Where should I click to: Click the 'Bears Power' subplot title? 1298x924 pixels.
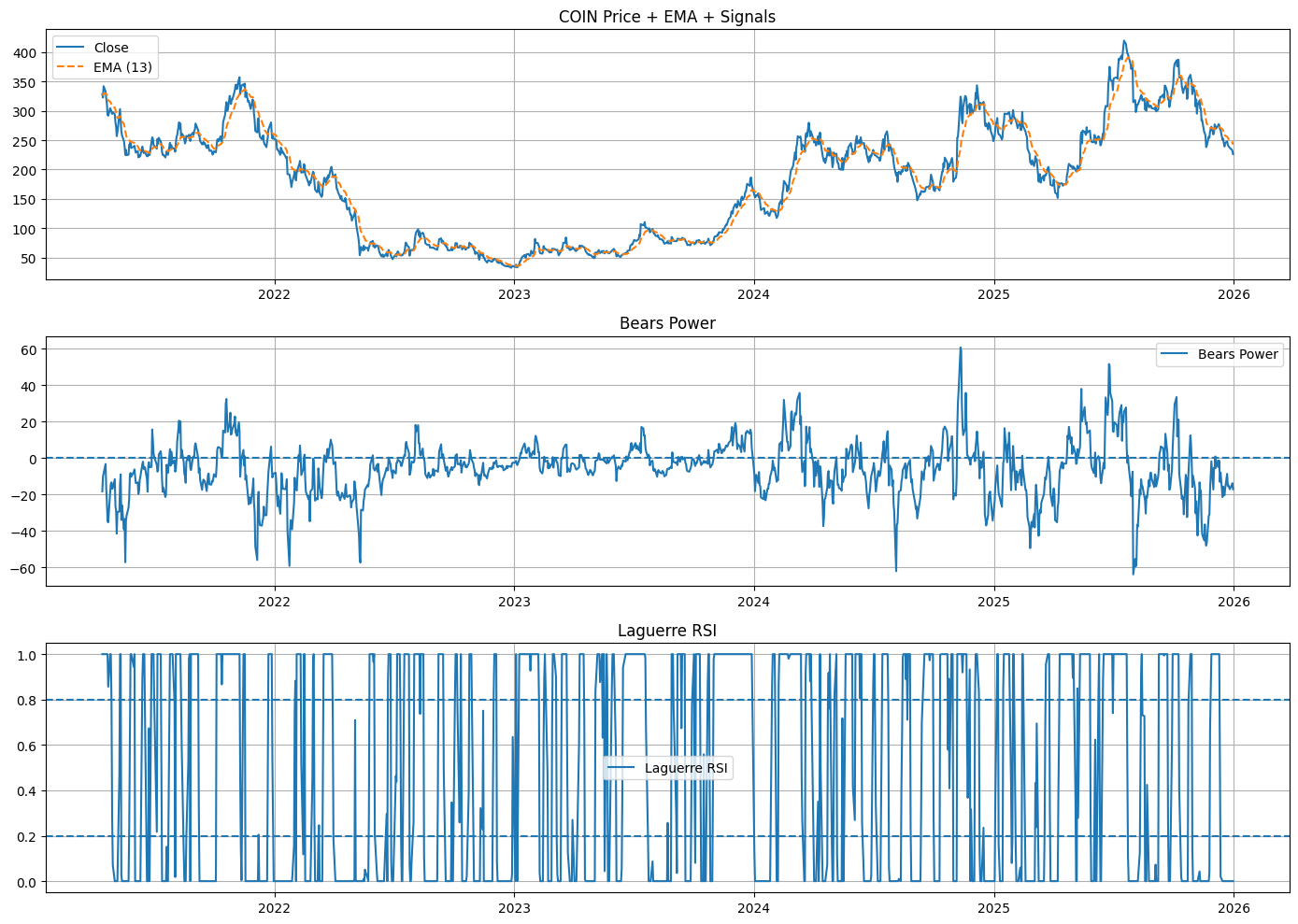667,323
